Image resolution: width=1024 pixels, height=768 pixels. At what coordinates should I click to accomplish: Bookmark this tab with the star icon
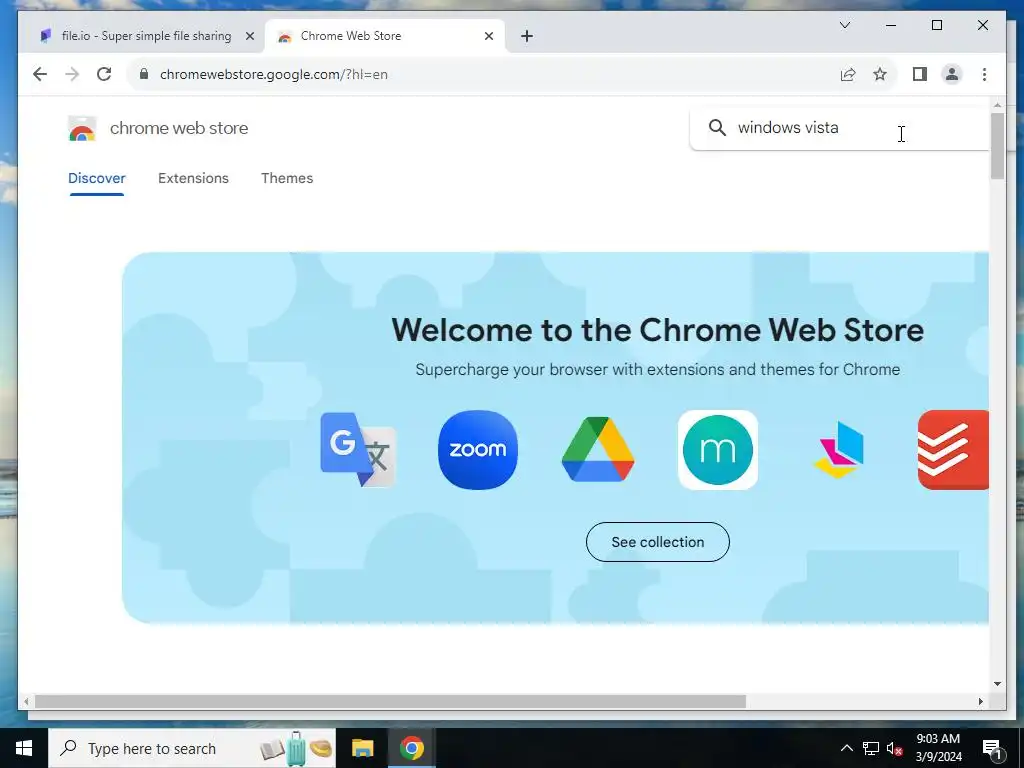[x=880, y=74]
